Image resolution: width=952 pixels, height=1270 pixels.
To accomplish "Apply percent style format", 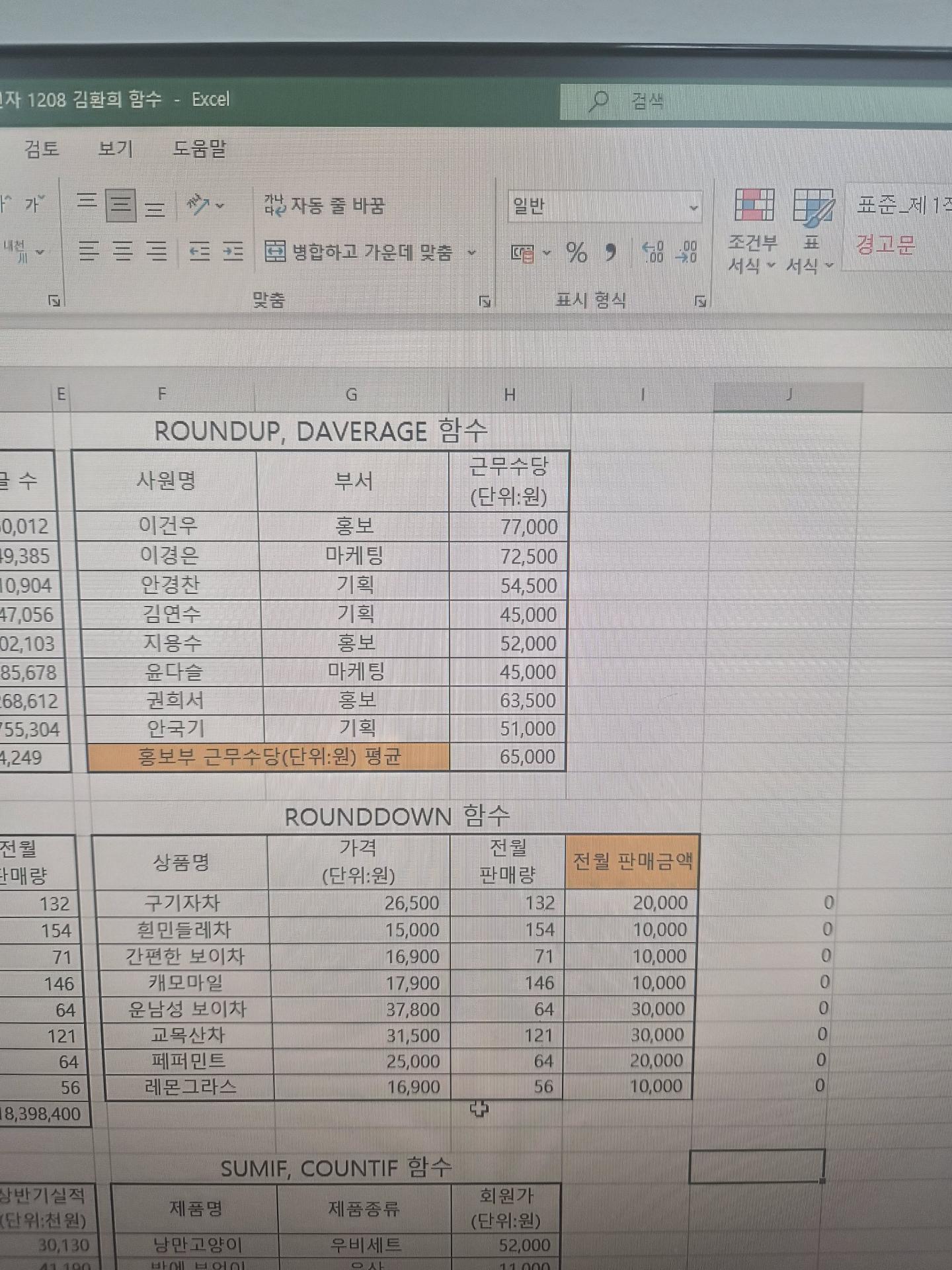I will click(x=576, y=252).
